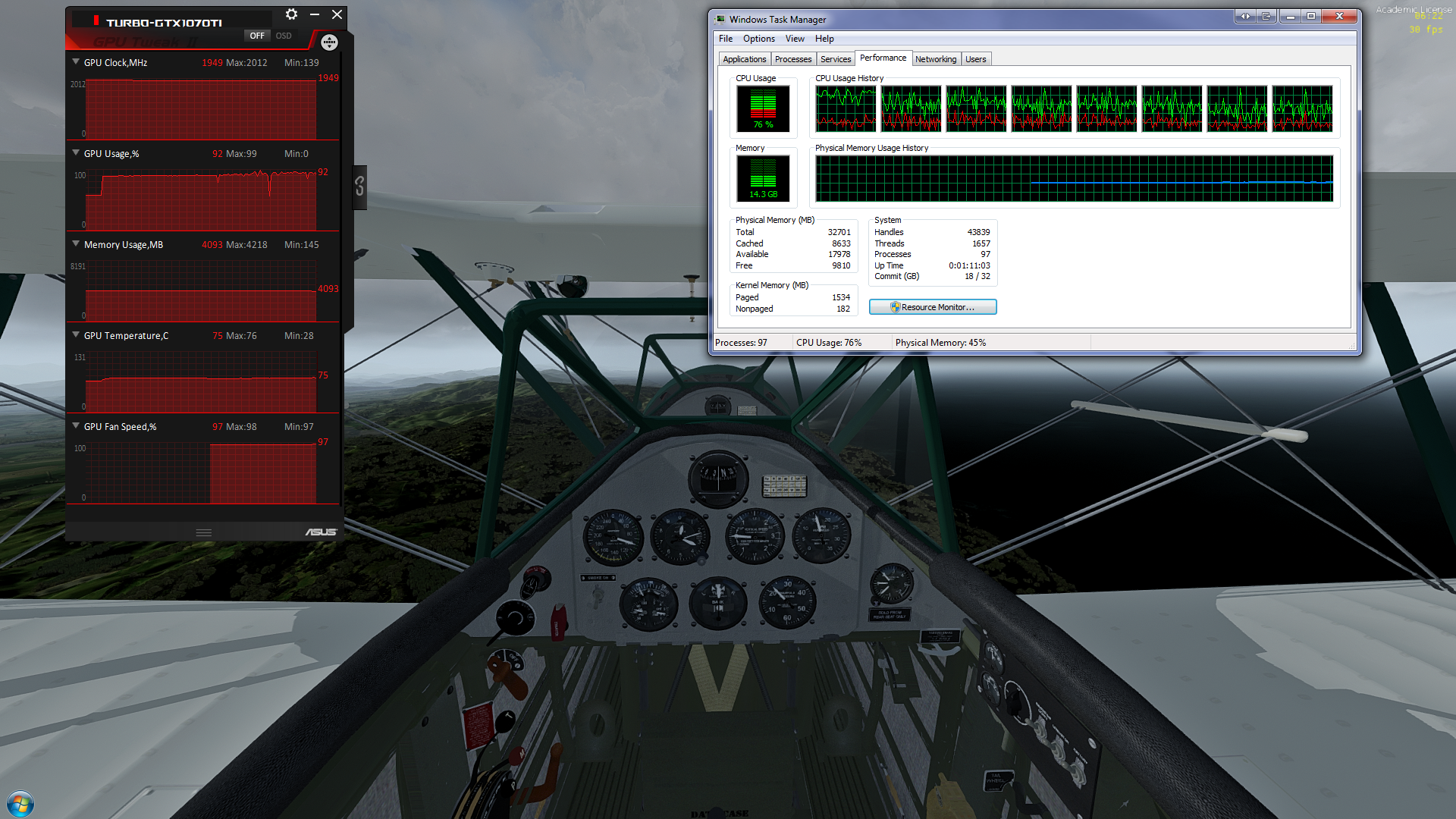Viewport: 1456px width, 819px height.
Task: Click the Up Time value 0:01:11:03
Action: pos(969,265)
